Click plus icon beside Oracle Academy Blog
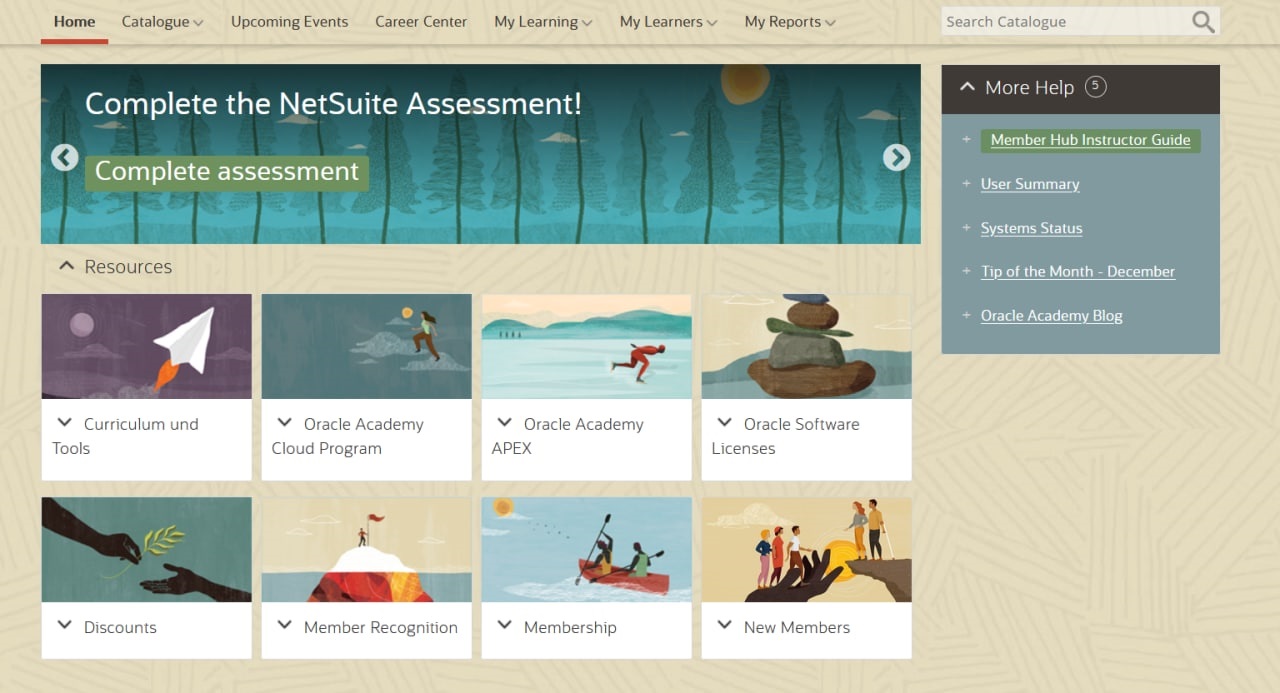Viewport: 1280px width, 693px height. [966, 316]
